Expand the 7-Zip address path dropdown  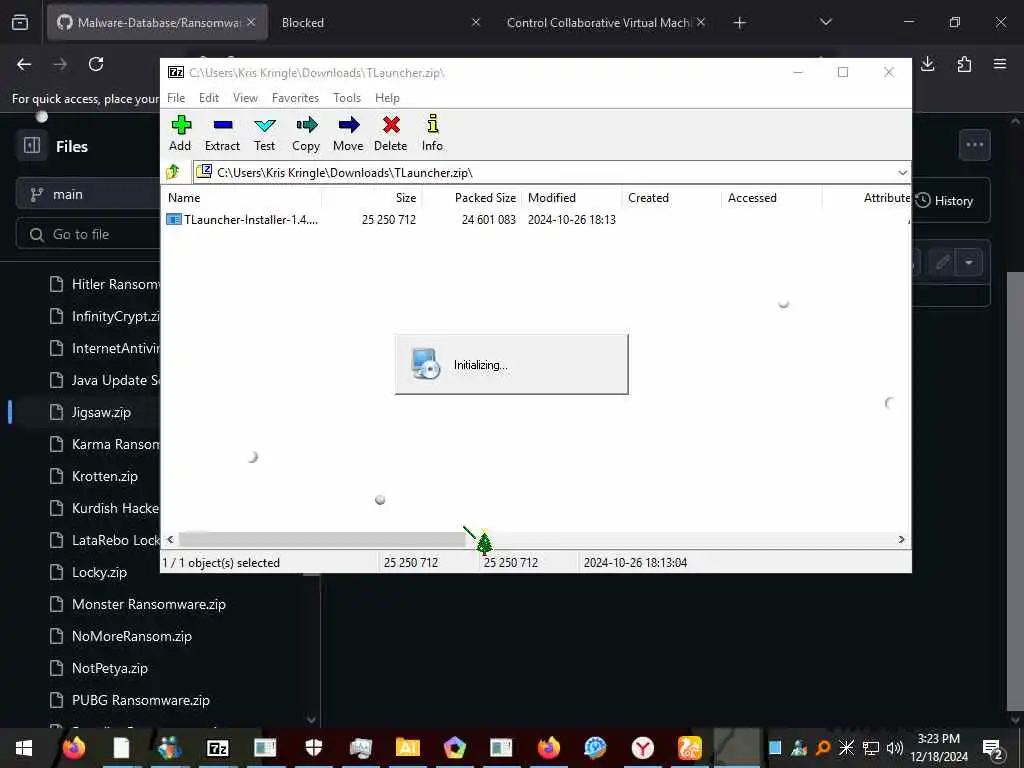click(903, 172)
